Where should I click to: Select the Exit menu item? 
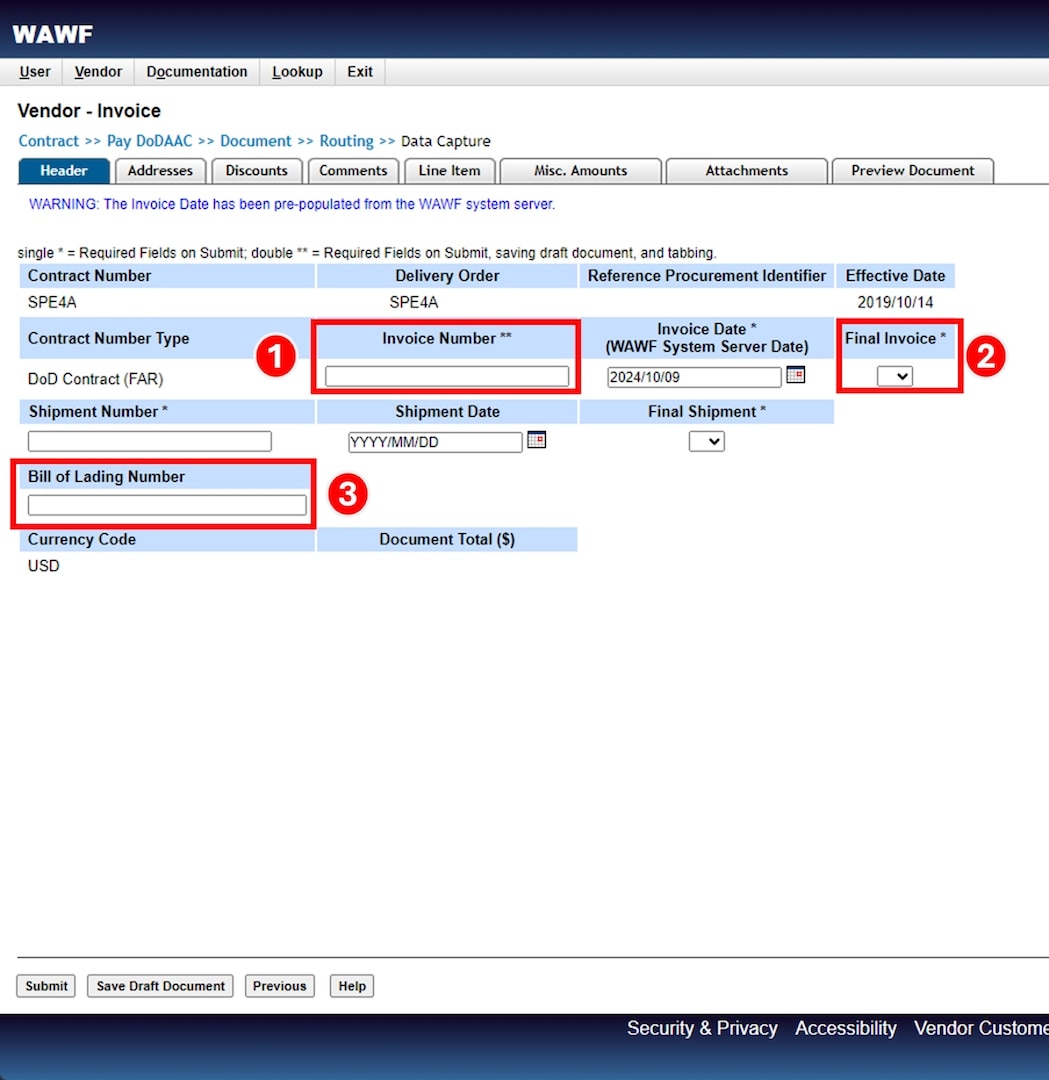[360, 72]
